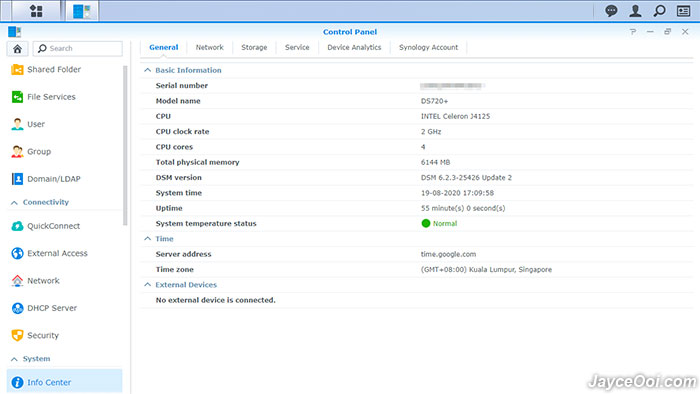Open External Access settings
Screen dimensions: 700x394
pyautogui.click(x=57, y=253)
